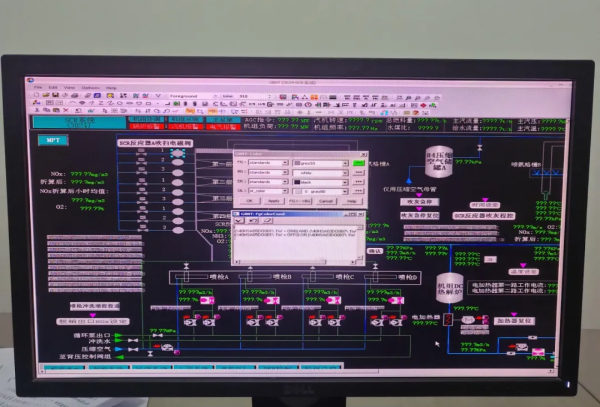
Task: Click the green FG color swatch button
Action: [x=357, y=161]
